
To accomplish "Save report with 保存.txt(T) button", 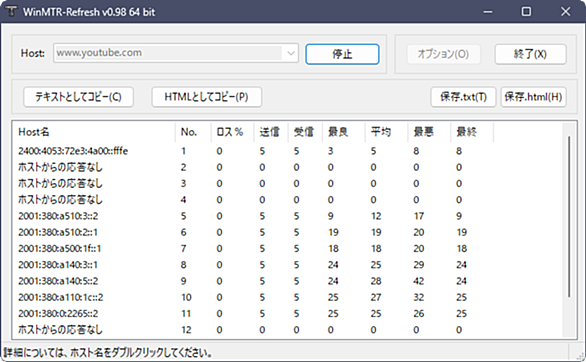I will [463, 97].
